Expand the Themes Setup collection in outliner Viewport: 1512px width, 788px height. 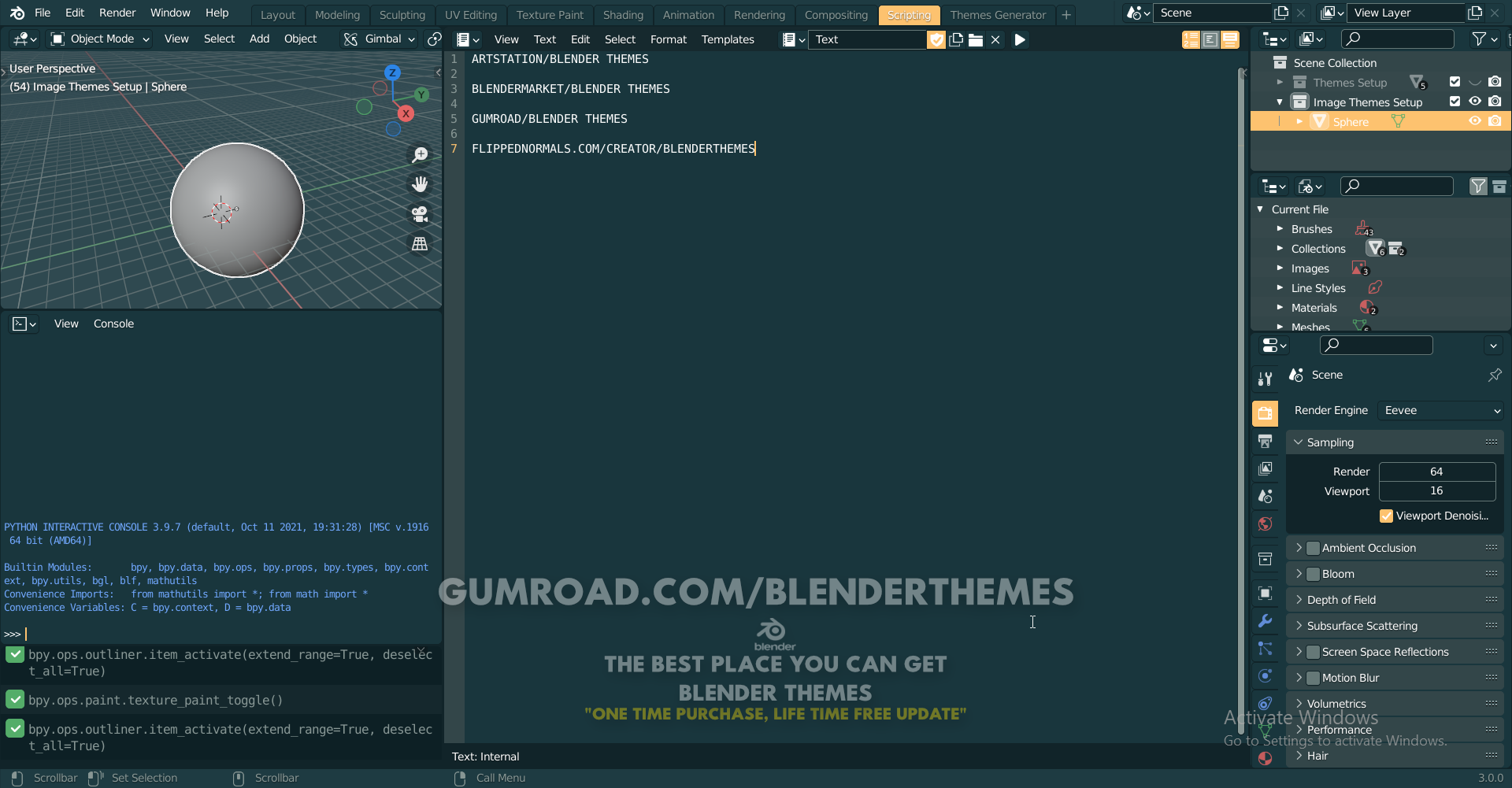1280,82
